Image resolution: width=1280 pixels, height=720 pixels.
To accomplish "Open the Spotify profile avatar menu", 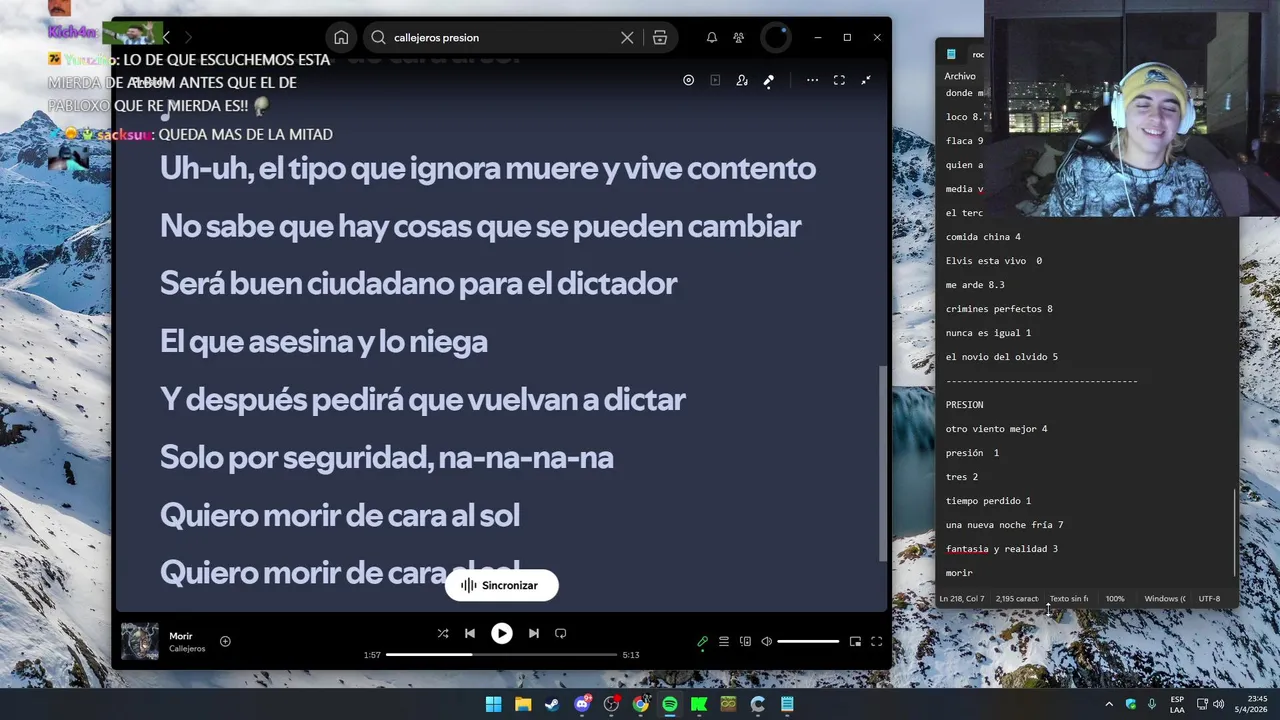I will point(776,37).
